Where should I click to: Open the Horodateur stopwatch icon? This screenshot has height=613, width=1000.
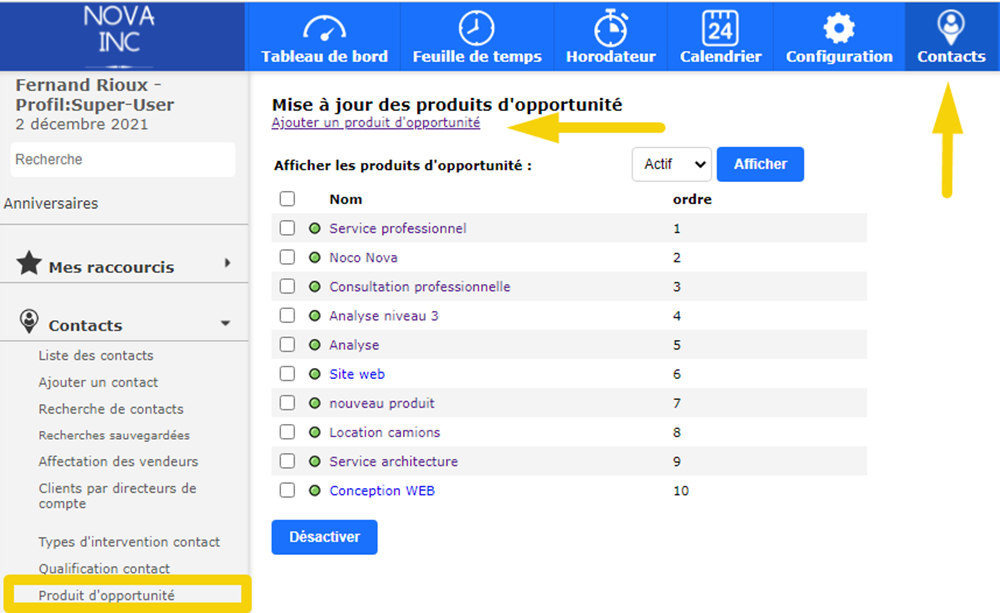click(610, 27)
